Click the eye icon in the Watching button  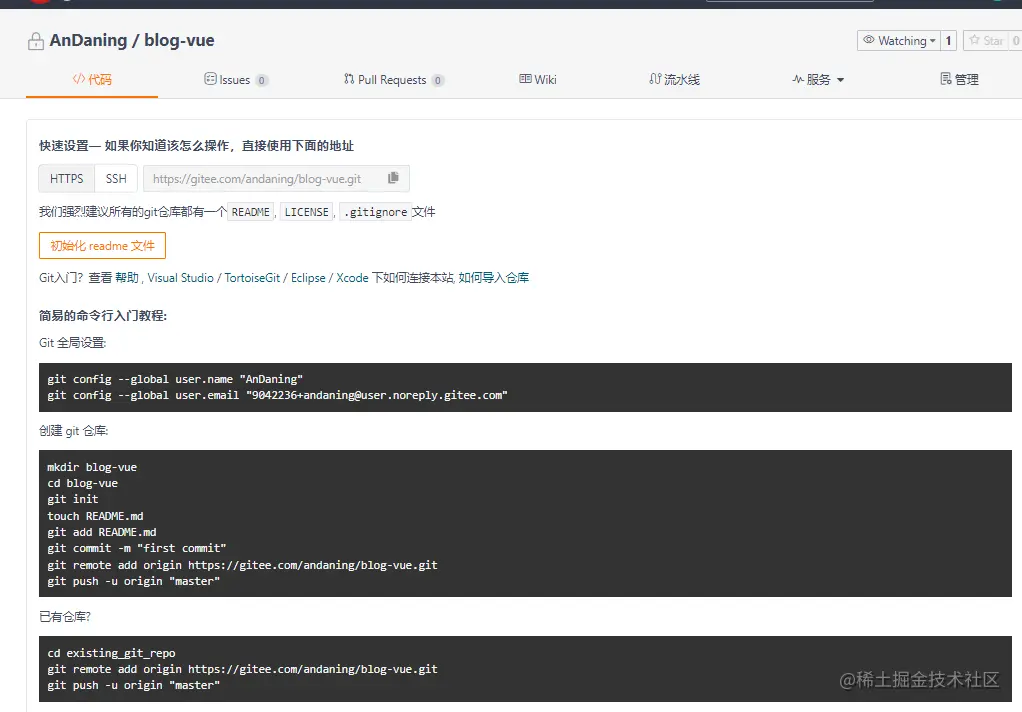869,40
